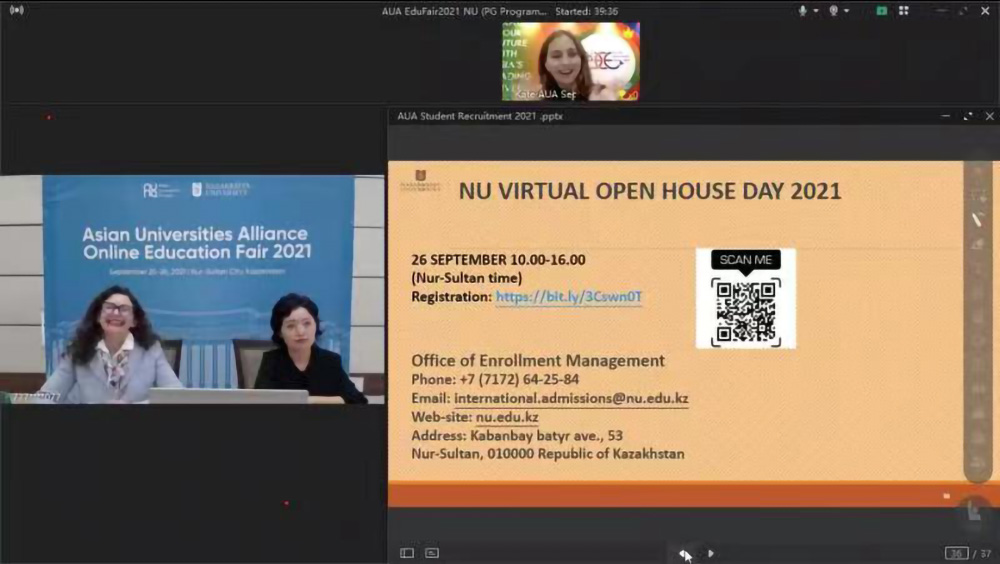1000x564 pixels.
Task: Click meeting title 'AUA EduFair2021 NU' in top bar
Action: click(464, 11)
